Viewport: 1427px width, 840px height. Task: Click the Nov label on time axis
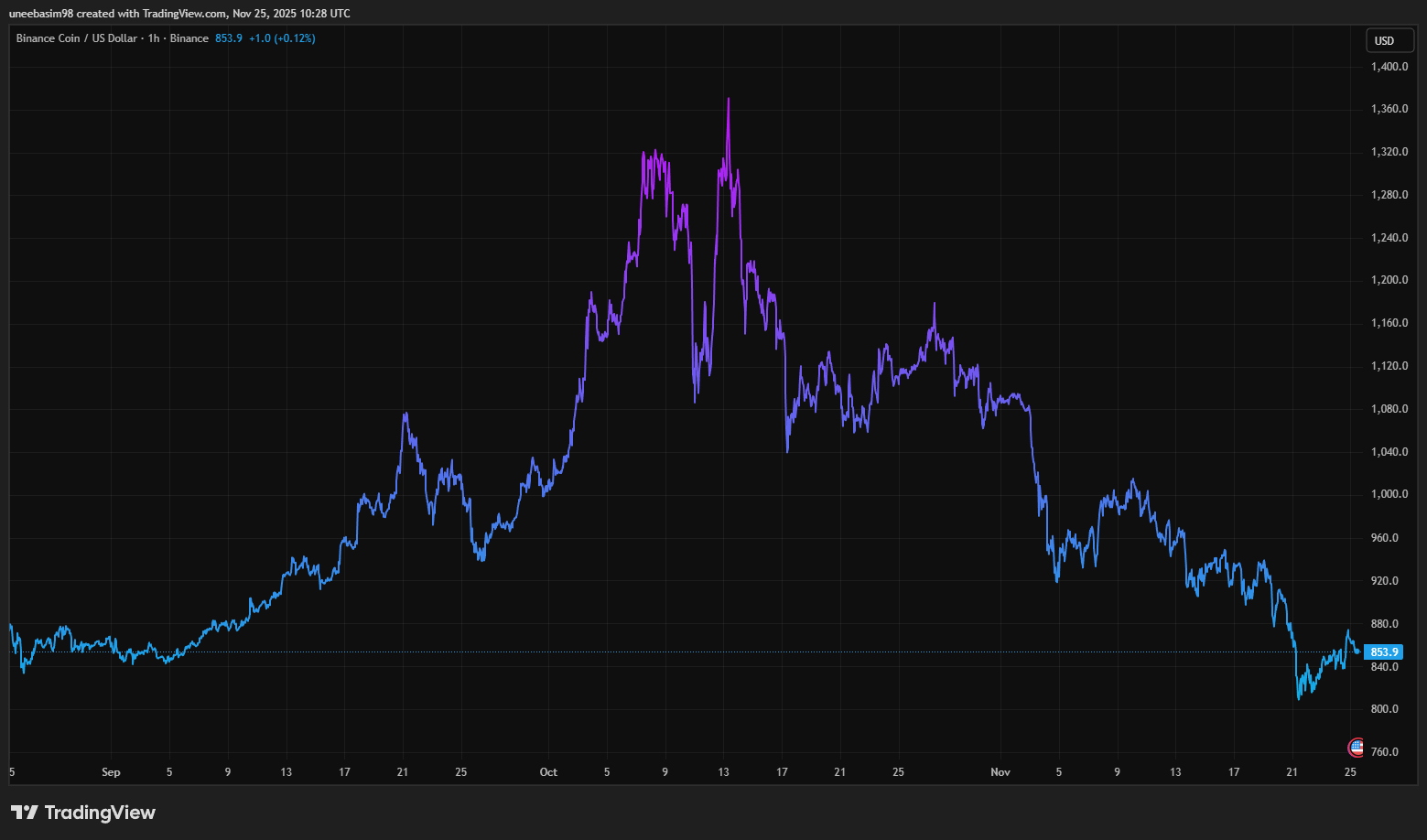click(x=1000, y=772)
